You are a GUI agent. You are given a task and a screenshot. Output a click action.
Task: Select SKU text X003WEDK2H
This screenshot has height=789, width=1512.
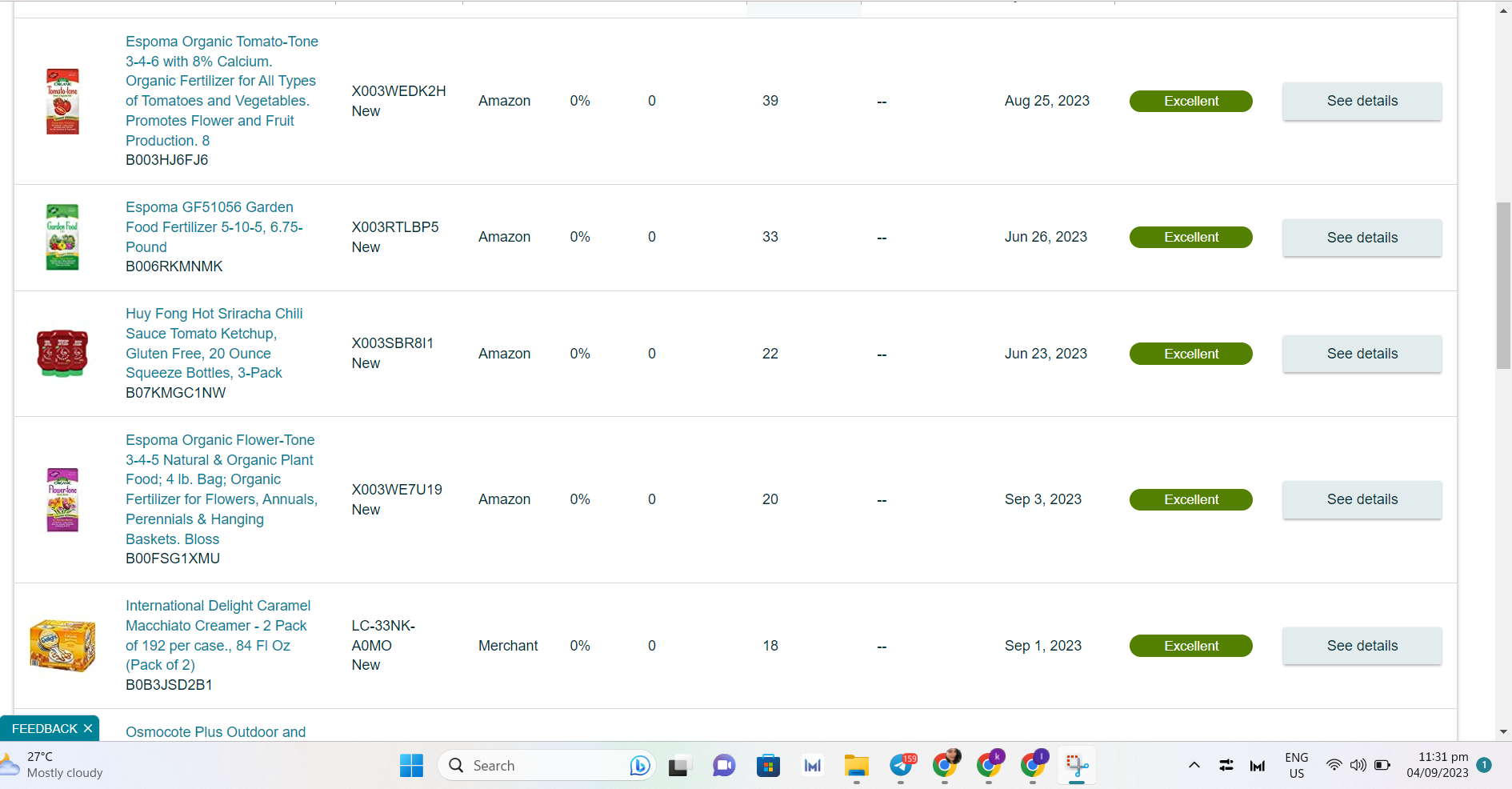click(x=398, y=91)
